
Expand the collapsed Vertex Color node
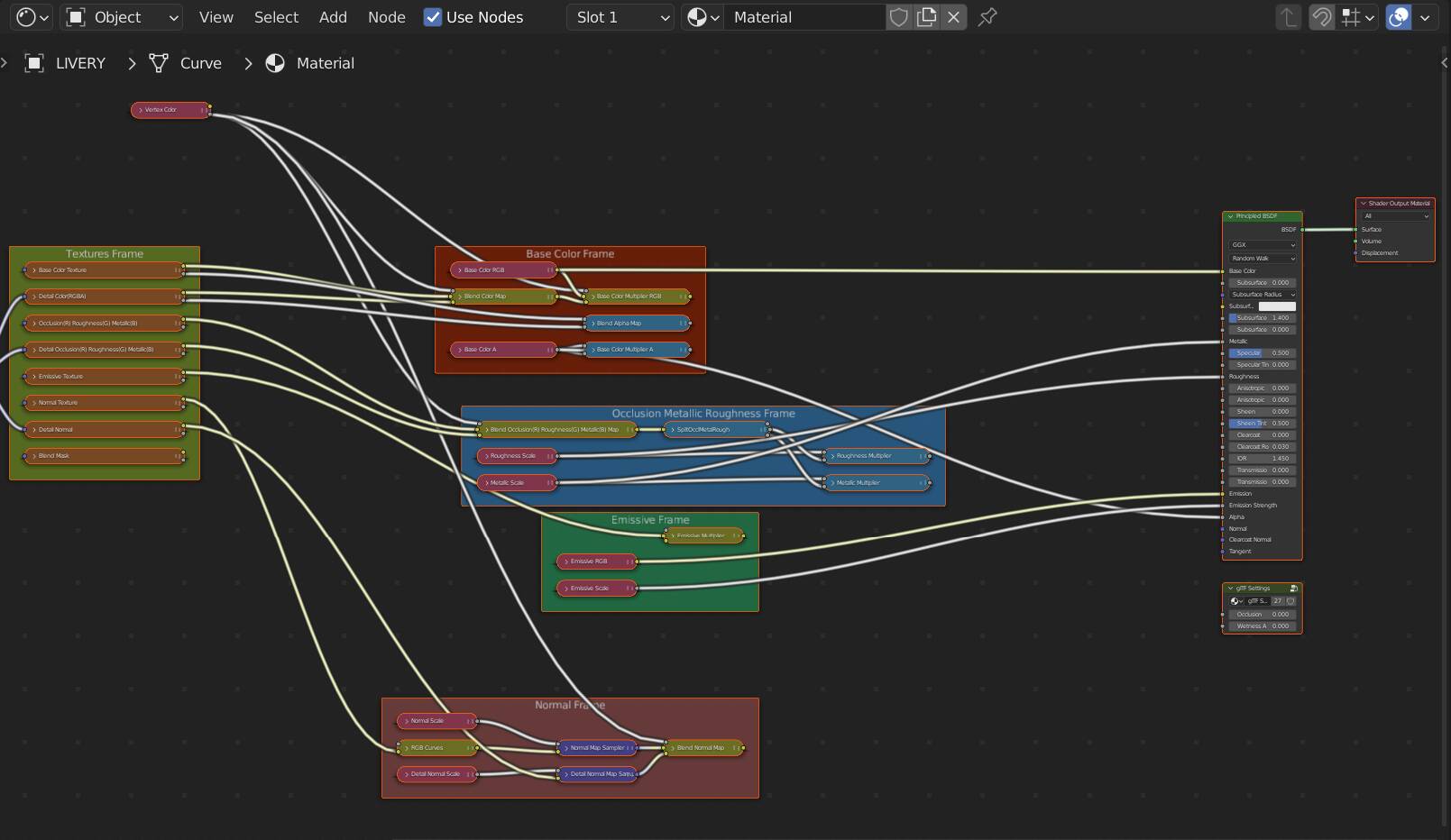pos(141,110)
